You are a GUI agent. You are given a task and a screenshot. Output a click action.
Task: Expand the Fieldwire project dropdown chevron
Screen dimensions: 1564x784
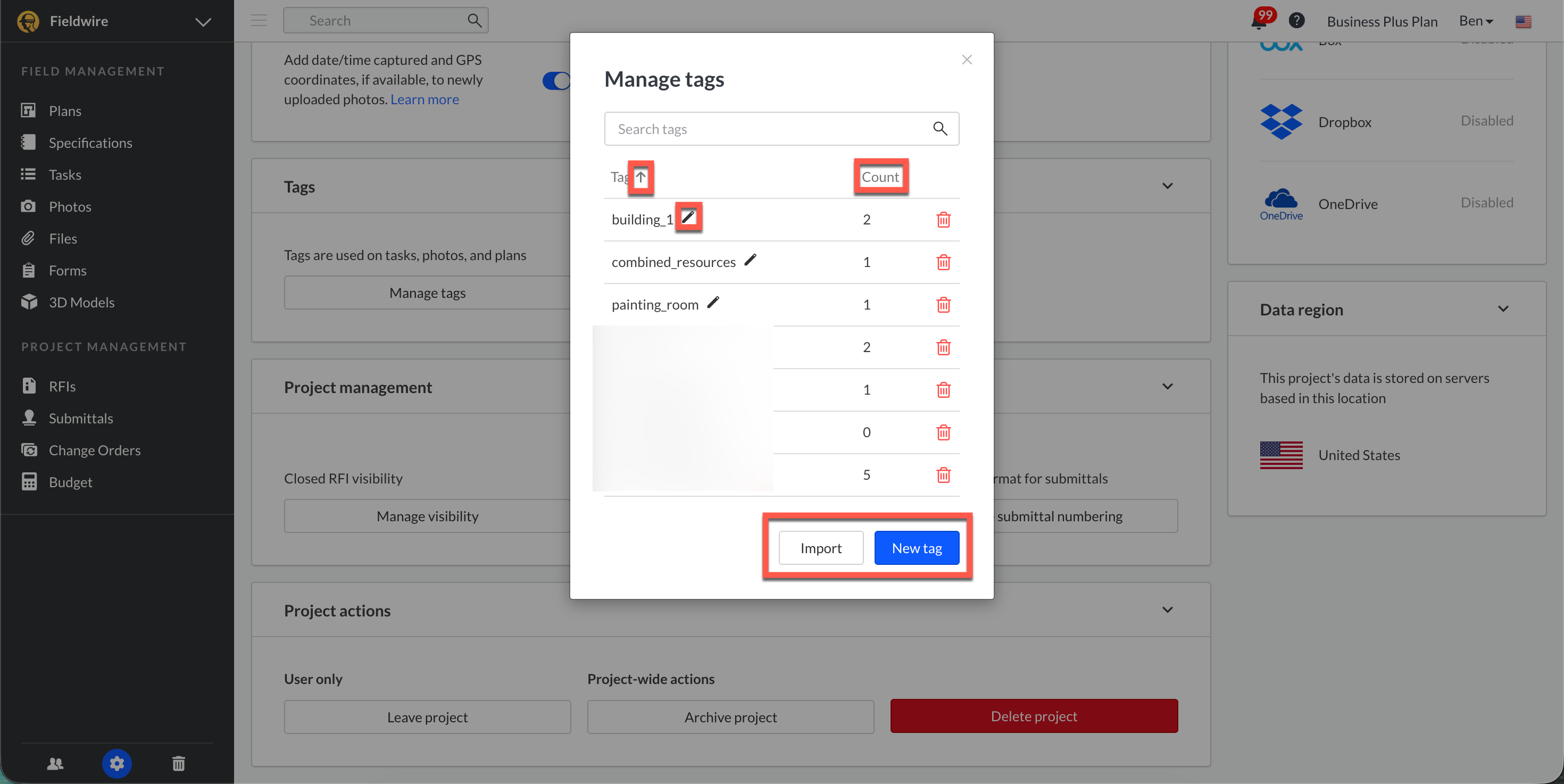click(x=203, y=22)
